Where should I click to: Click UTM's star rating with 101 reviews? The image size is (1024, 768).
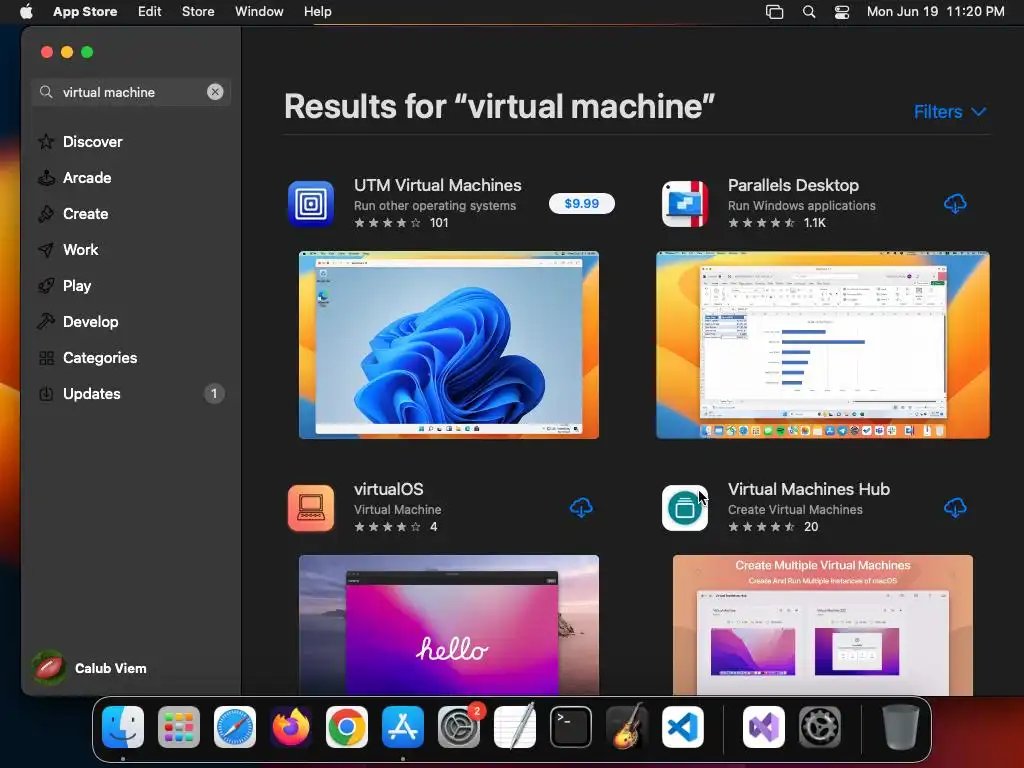point(401,223)
